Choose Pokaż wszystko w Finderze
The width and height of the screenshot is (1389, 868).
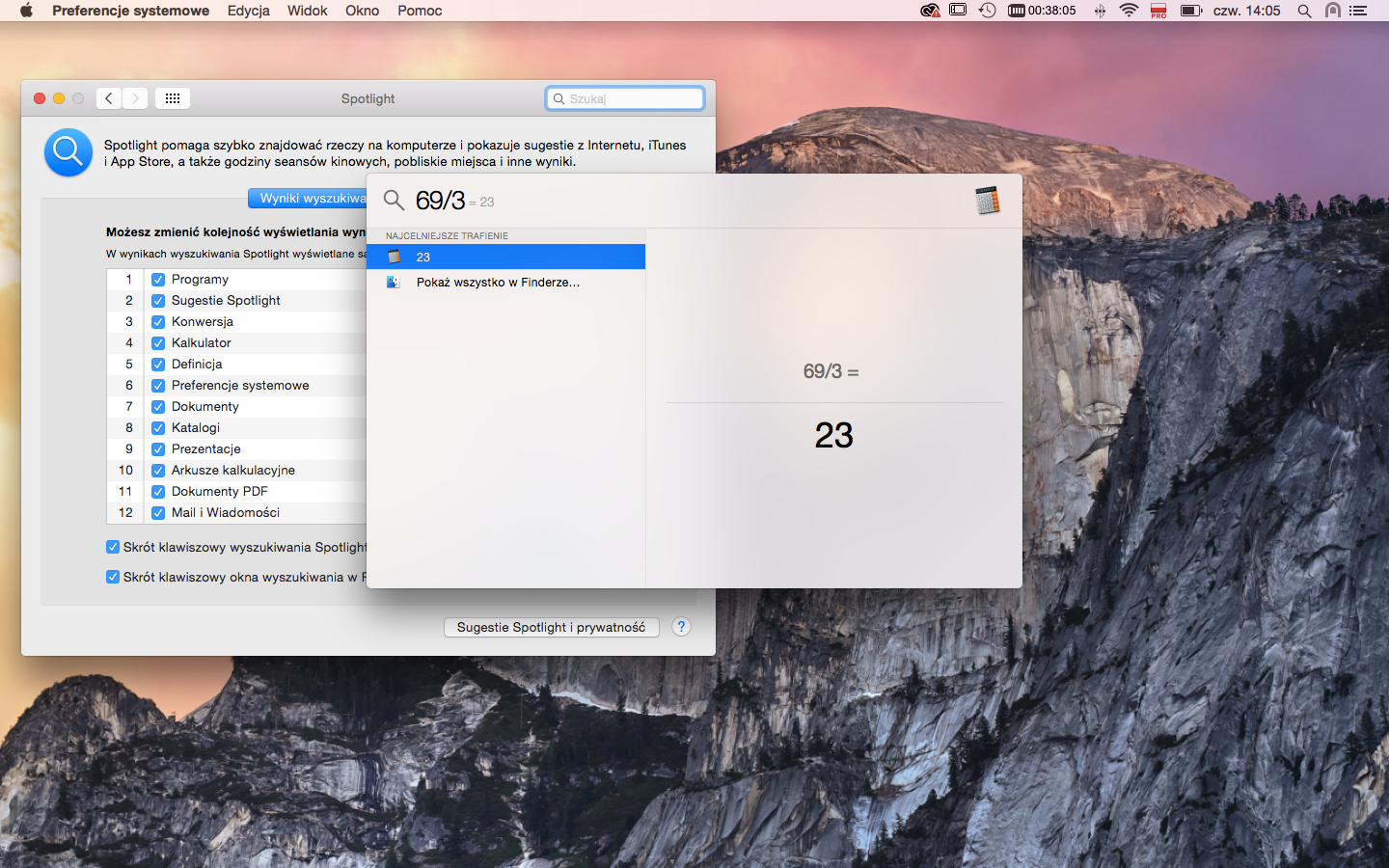tap(506, 283)
